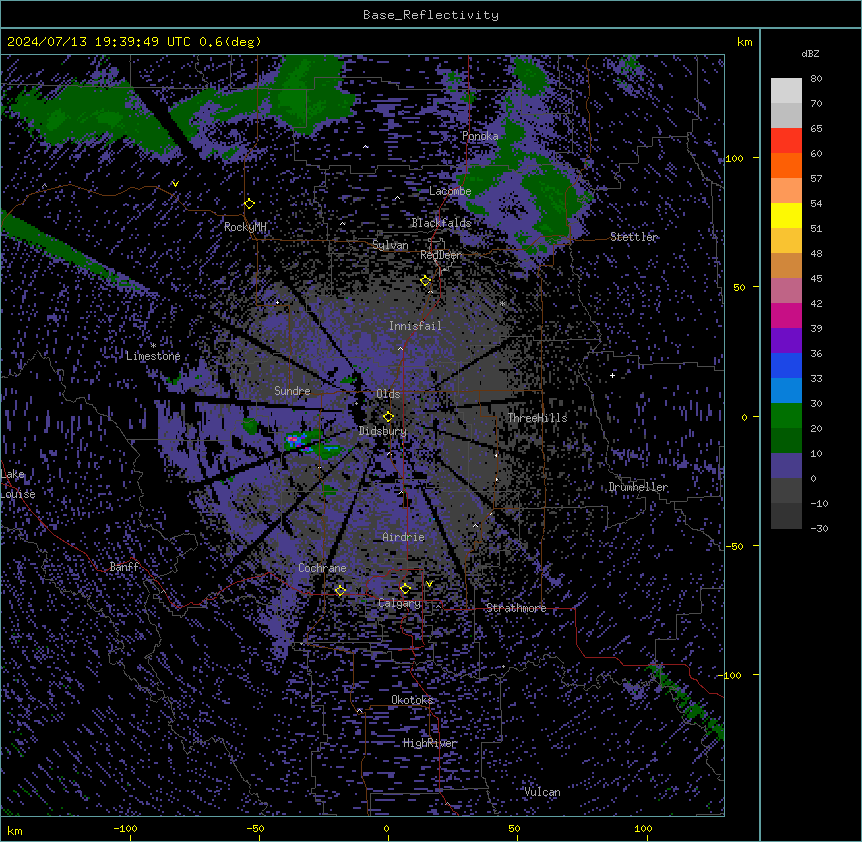
Task: Click the Sylvan label
Action: click(390, 245)
